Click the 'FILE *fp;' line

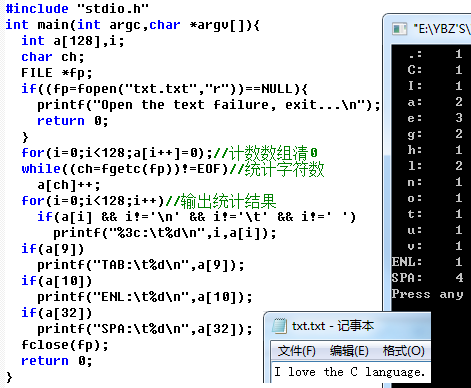click(x=57, y=73)
